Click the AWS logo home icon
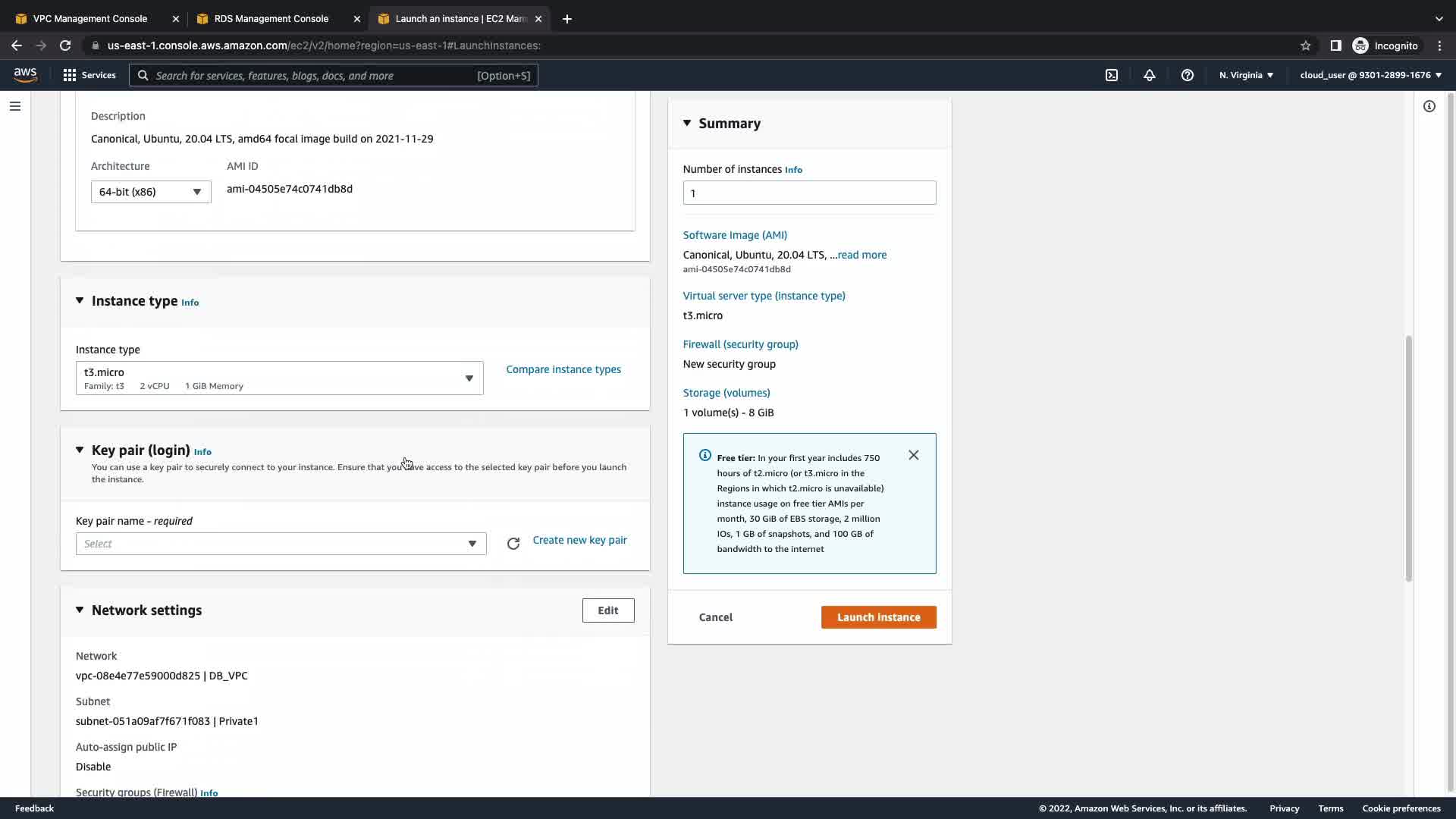The width and height of the screenshot is (1456, 819). pos(25,74)
